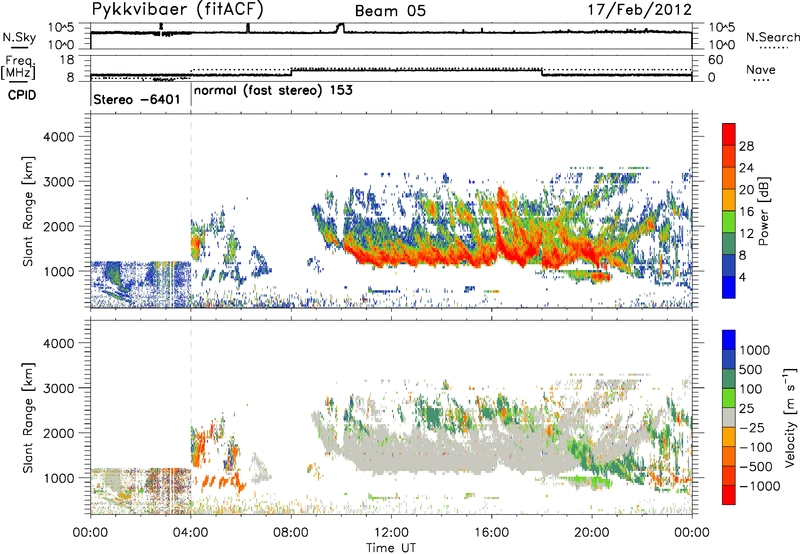Click the 60 Nave axis tick label
800x554 pixels.
point(715,60)
